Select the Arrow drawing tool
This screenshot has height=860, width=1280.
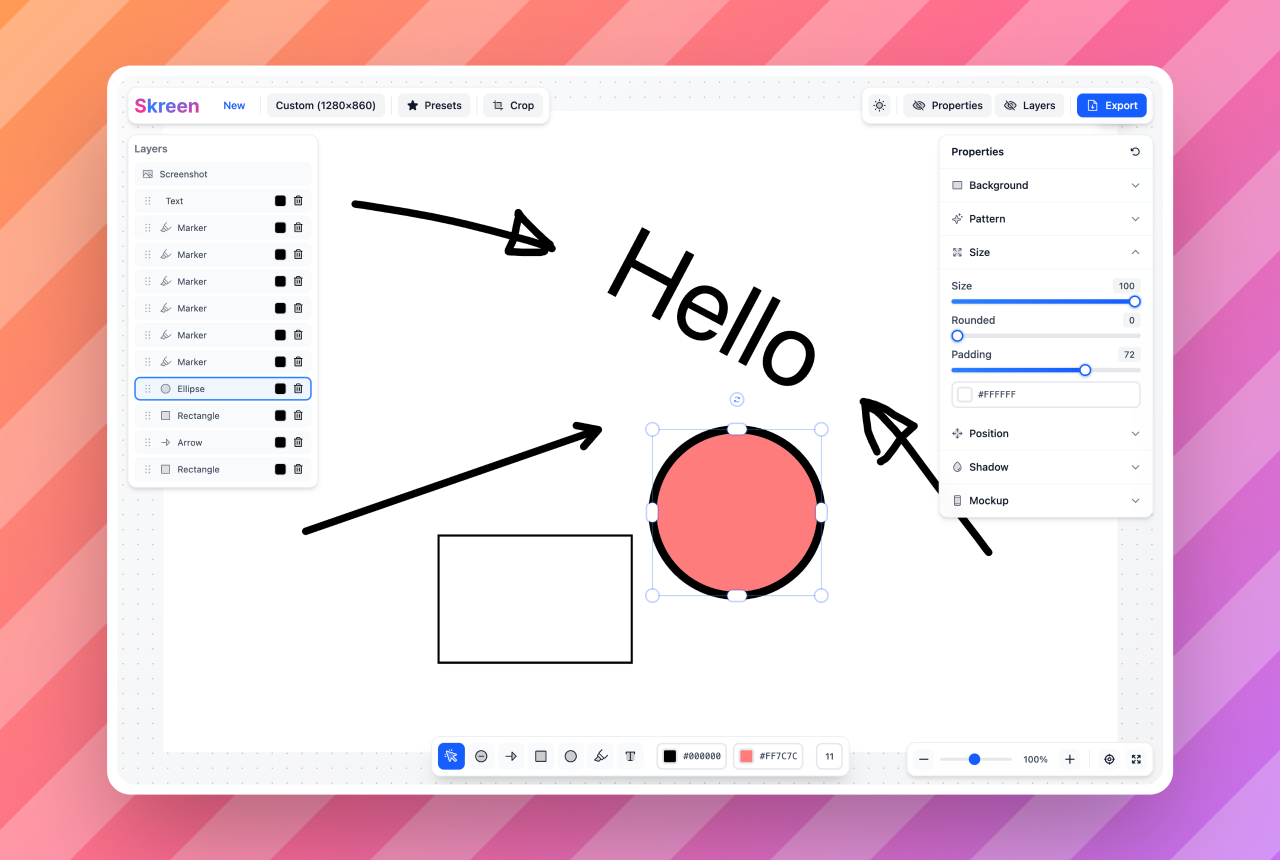click(511, 756)
